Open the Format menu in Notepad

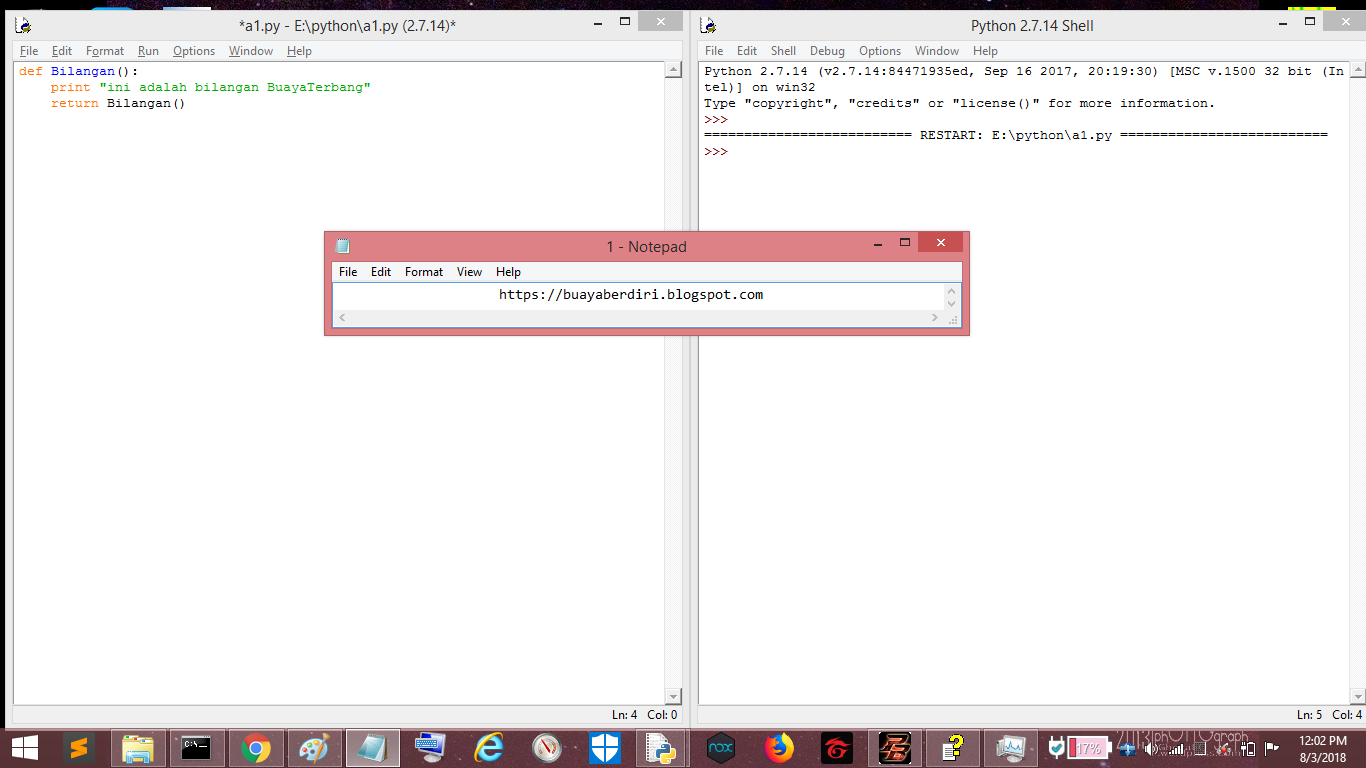click(x=424, y=271)
